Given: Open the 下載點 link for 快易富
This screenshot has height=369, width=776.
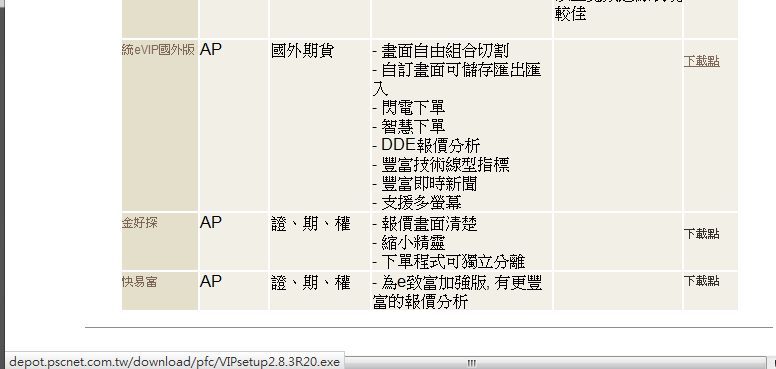Looking at the screenshot, I should 701,281.
